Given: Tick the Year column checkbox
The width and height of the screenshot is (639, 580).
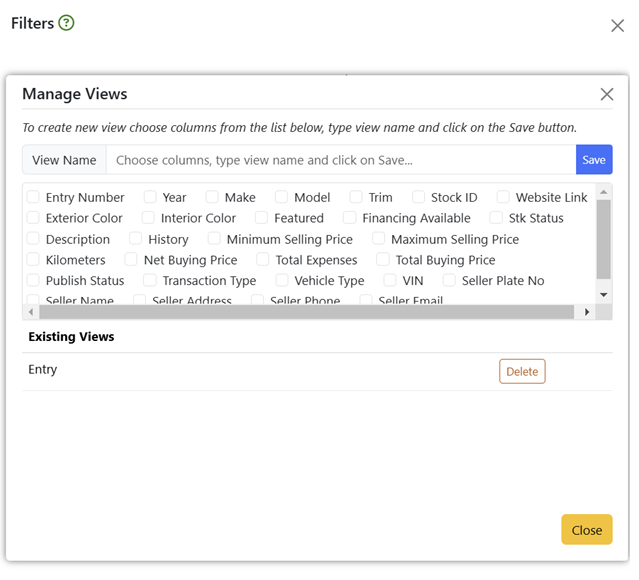Looking at the screenshot, I should [150, 198].
